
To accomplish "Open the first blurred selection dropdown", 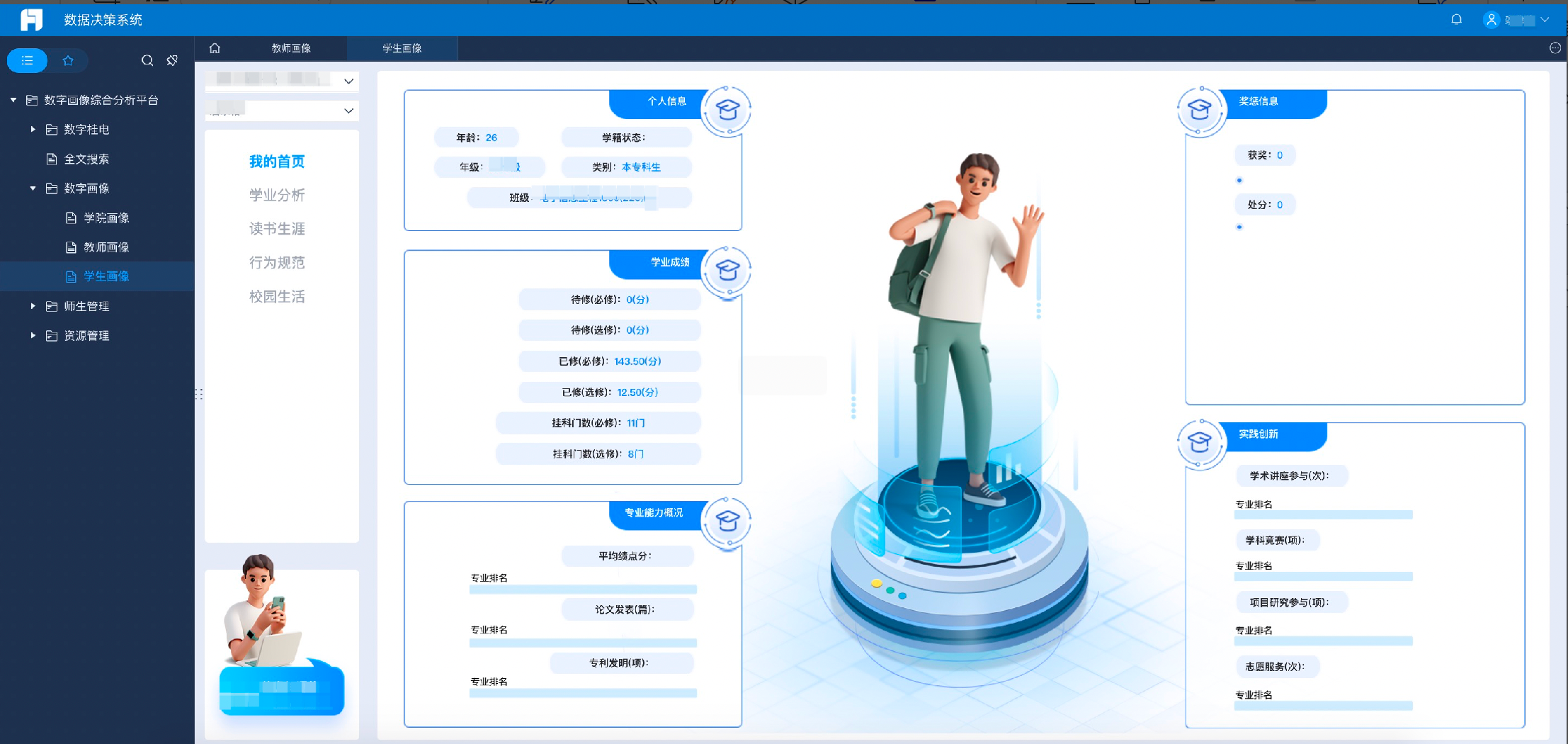I will click(x=282, y=81).
